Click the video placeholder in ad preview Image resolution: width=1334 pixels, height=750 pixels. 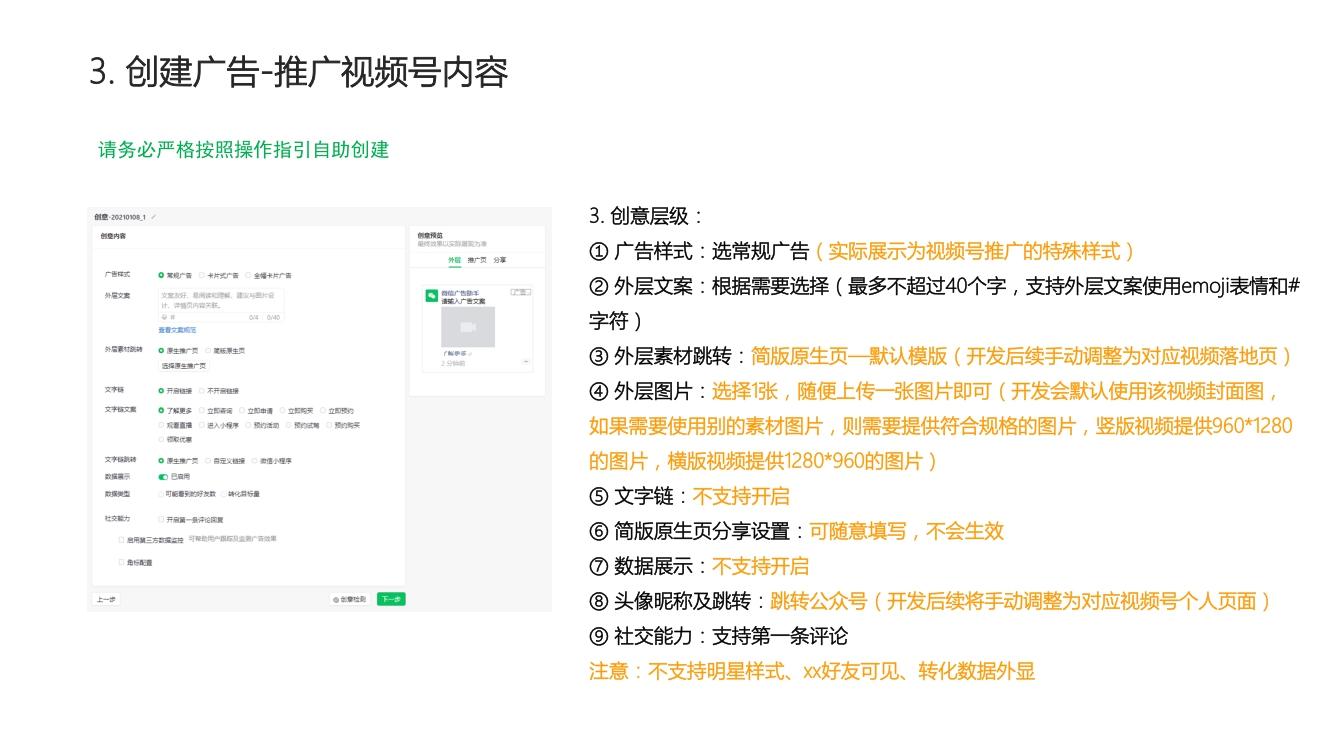click(468, 327)
